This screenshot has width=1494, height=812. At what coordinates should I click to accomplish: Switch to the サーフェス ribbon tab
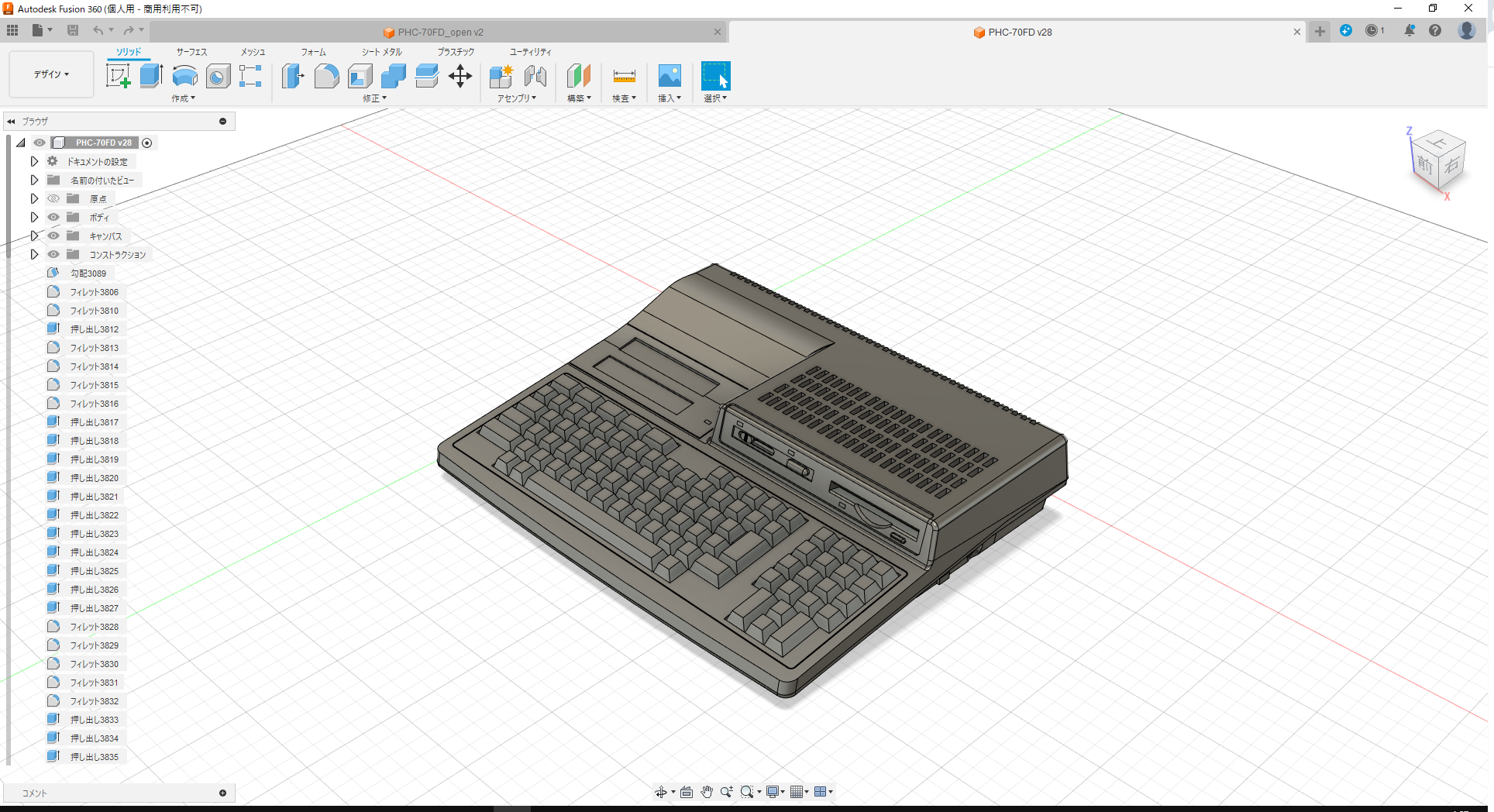coord(191,52)
